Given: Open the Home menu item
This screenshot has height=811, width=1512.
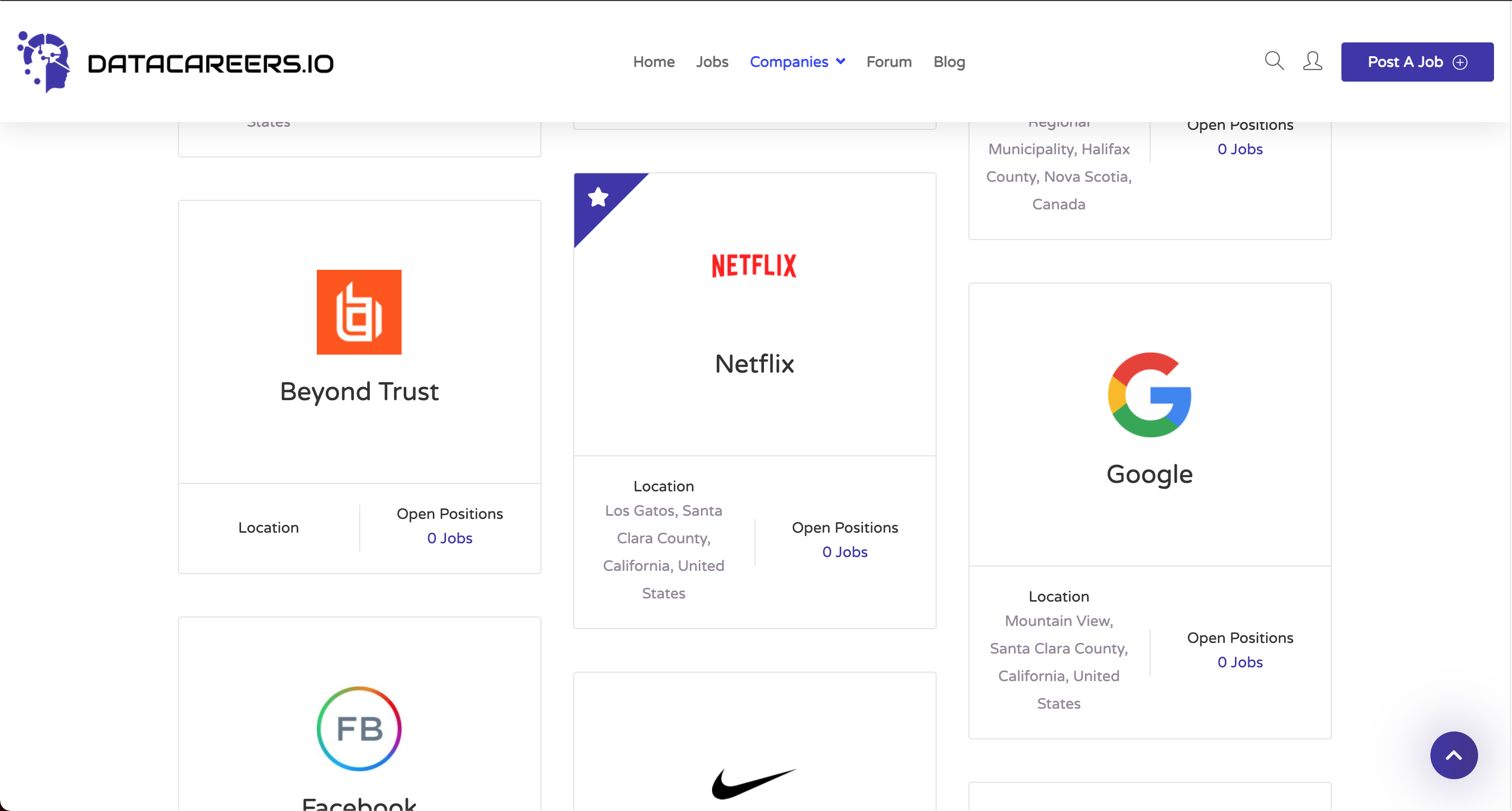Looking at the screenshot, I should 653,61.
